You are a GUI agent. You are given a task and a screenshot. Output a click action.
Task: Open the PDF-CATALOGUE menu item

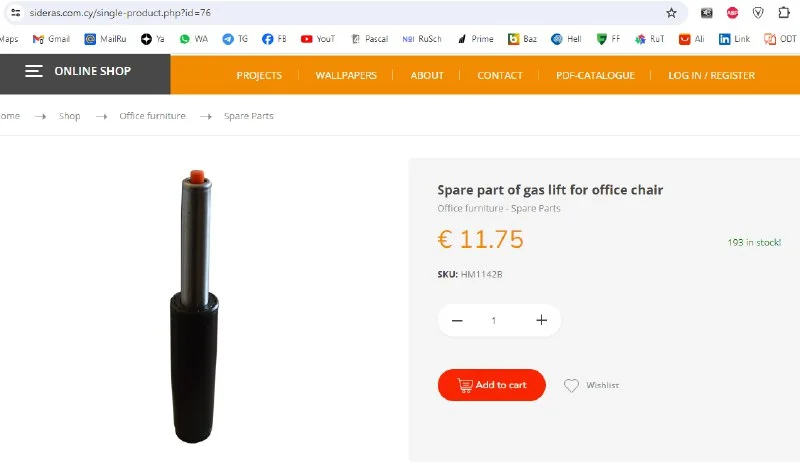tap(595, 75)
